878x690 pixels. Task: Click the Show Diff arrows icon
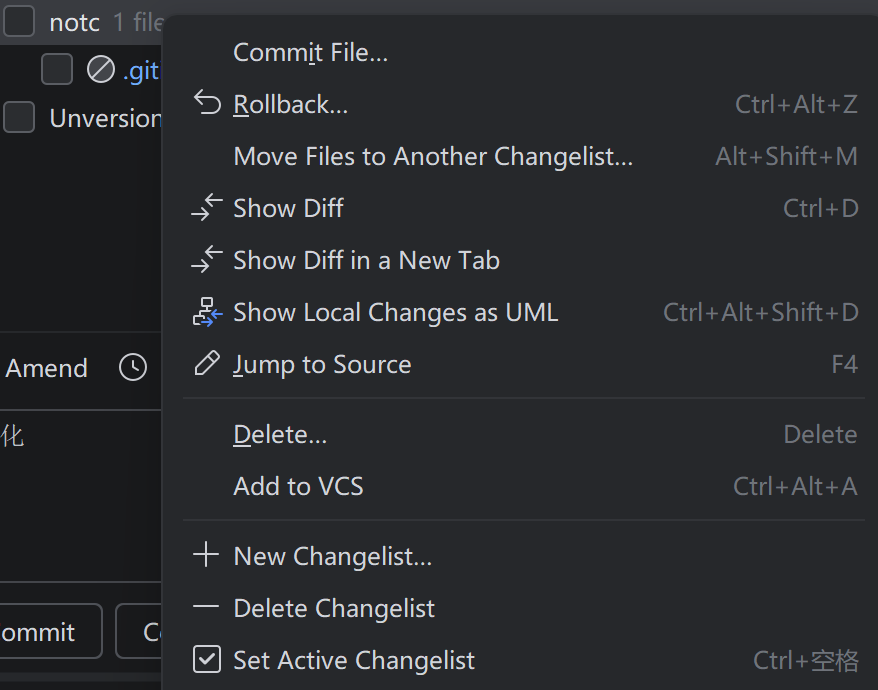coord(206,208)
